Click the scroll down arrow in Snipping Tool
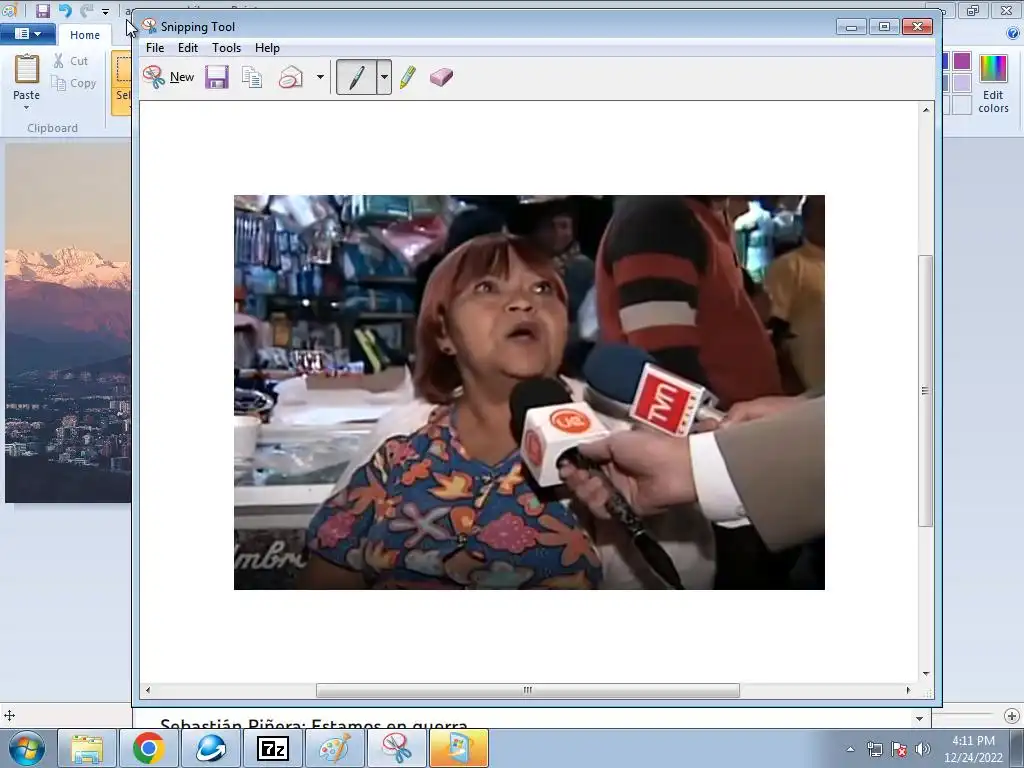Image resolution: width=1024 pixels, height=768 pixels. pyautogui.click(x=926, y=674)
